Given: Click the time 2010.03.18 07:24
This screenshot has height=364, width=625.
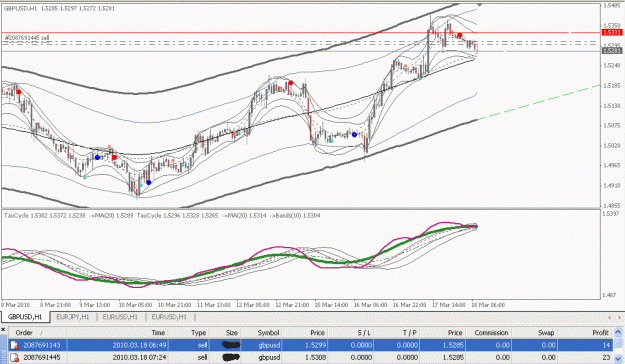Looking at the screenshot, I should 140,358.
